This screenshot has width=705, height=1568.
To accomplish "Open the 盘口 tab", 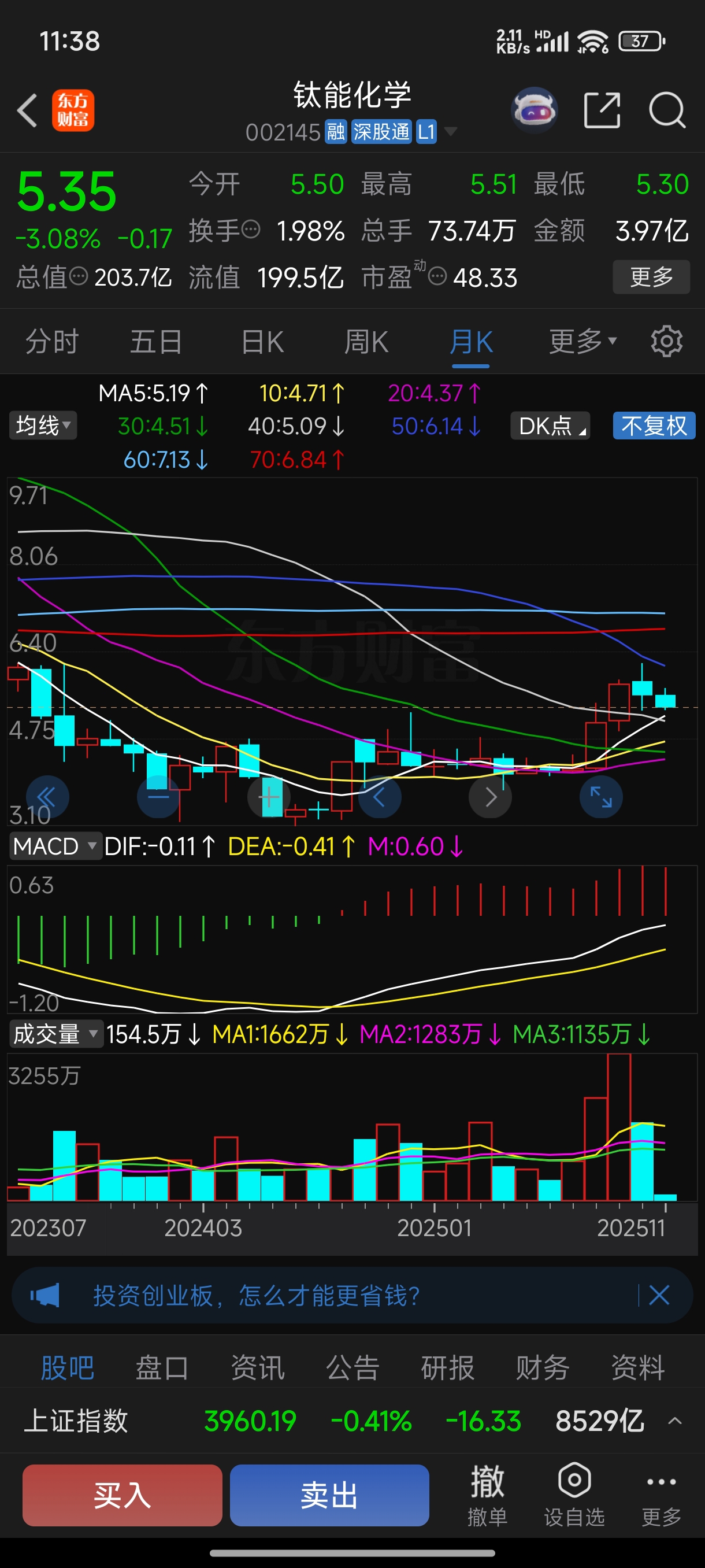I will pos(162,1368).
